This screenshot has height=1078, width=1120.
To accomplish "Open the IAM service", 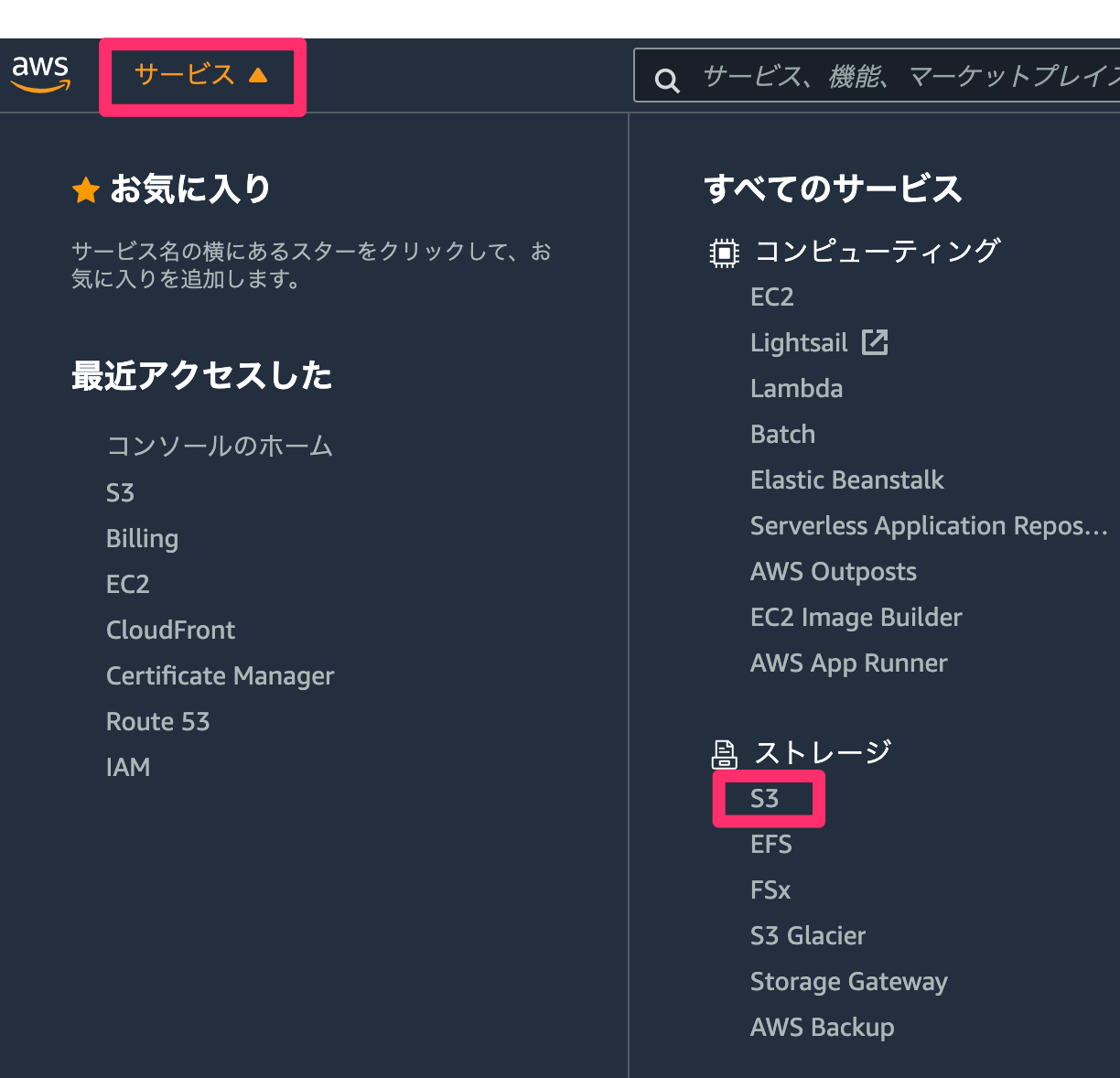I will 127,767.
